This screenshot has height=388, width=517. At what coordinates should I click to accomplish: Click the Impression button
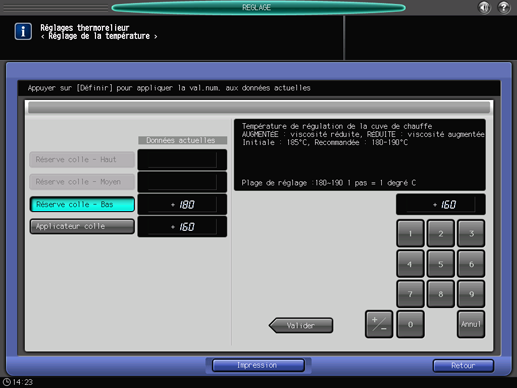point(258,365)
